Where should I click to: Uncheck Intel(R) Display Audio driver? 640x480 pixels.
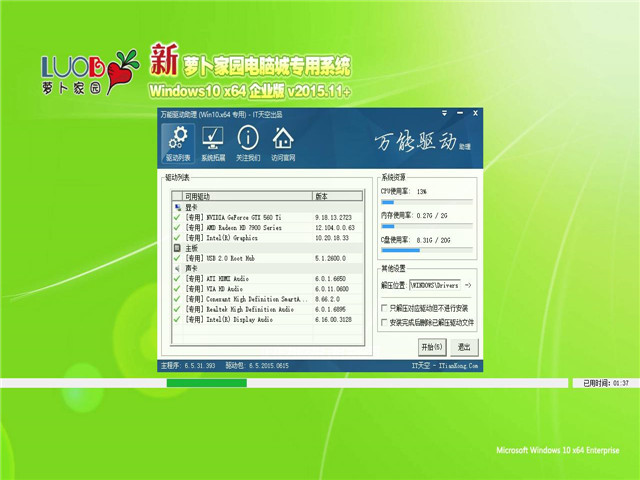tap(177, 320)
